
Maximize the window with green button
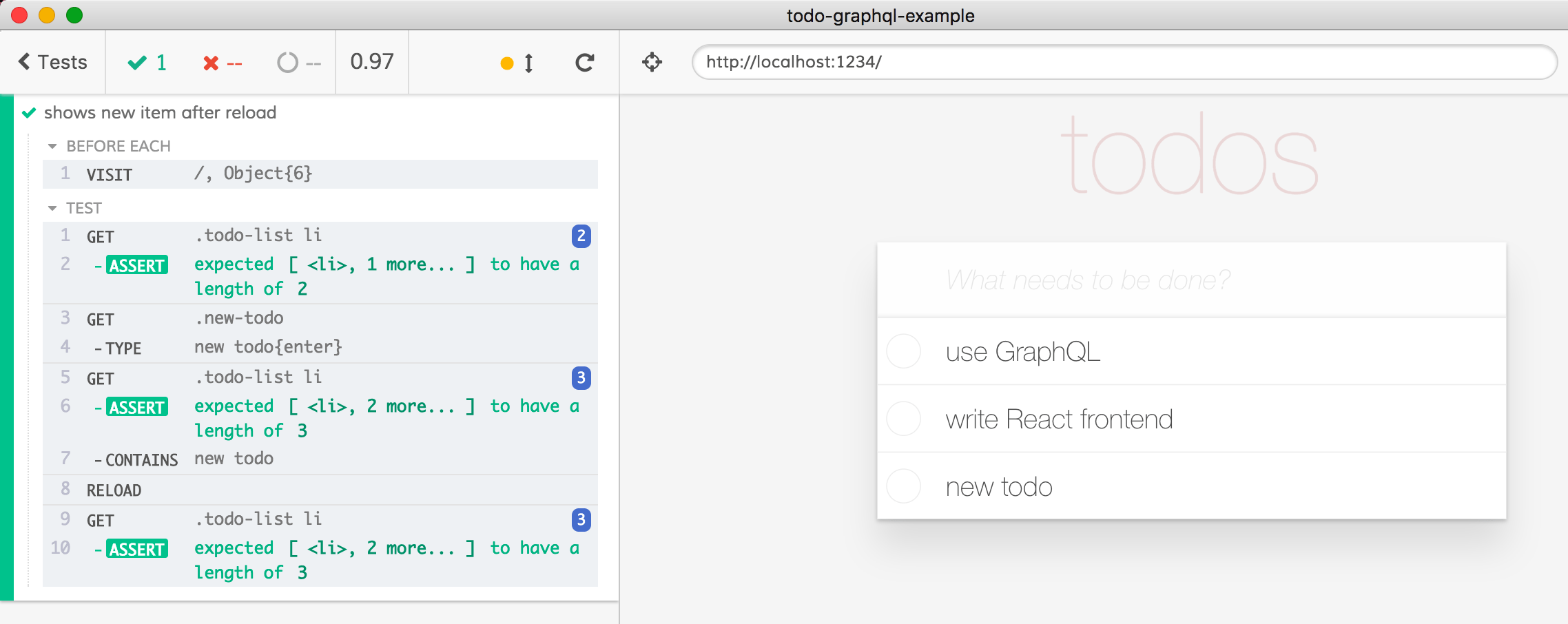(x=74, y=15)
